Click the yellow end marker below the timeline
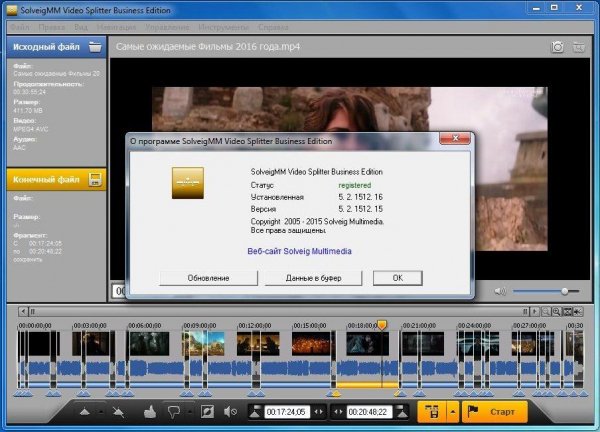Image resolution: width=600 pixels, height=432 pixels. pos(397,393)
